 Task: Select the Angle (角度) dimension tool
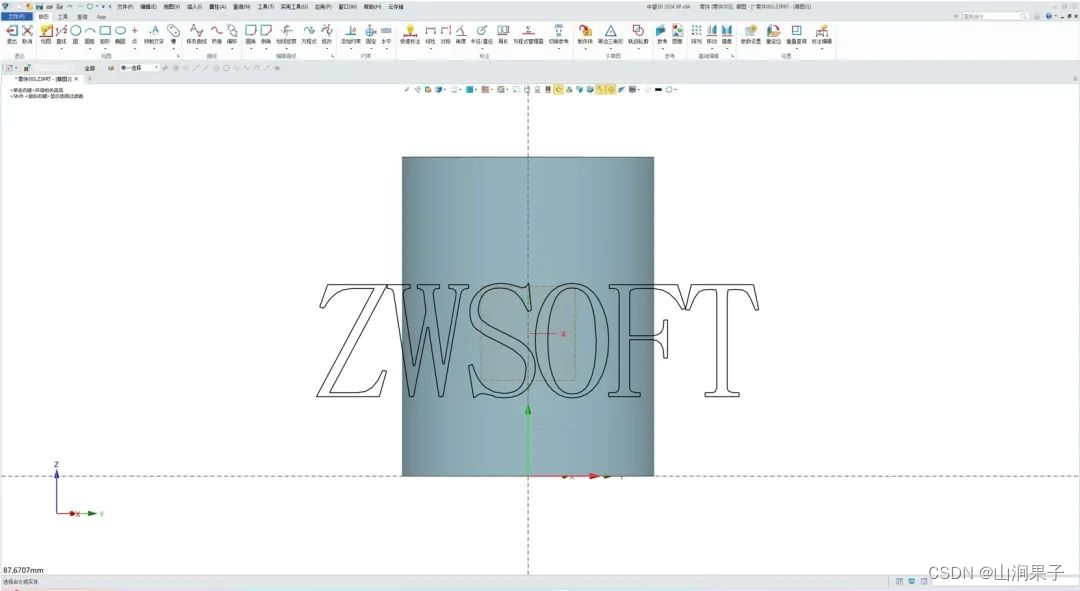coord(461,33)
